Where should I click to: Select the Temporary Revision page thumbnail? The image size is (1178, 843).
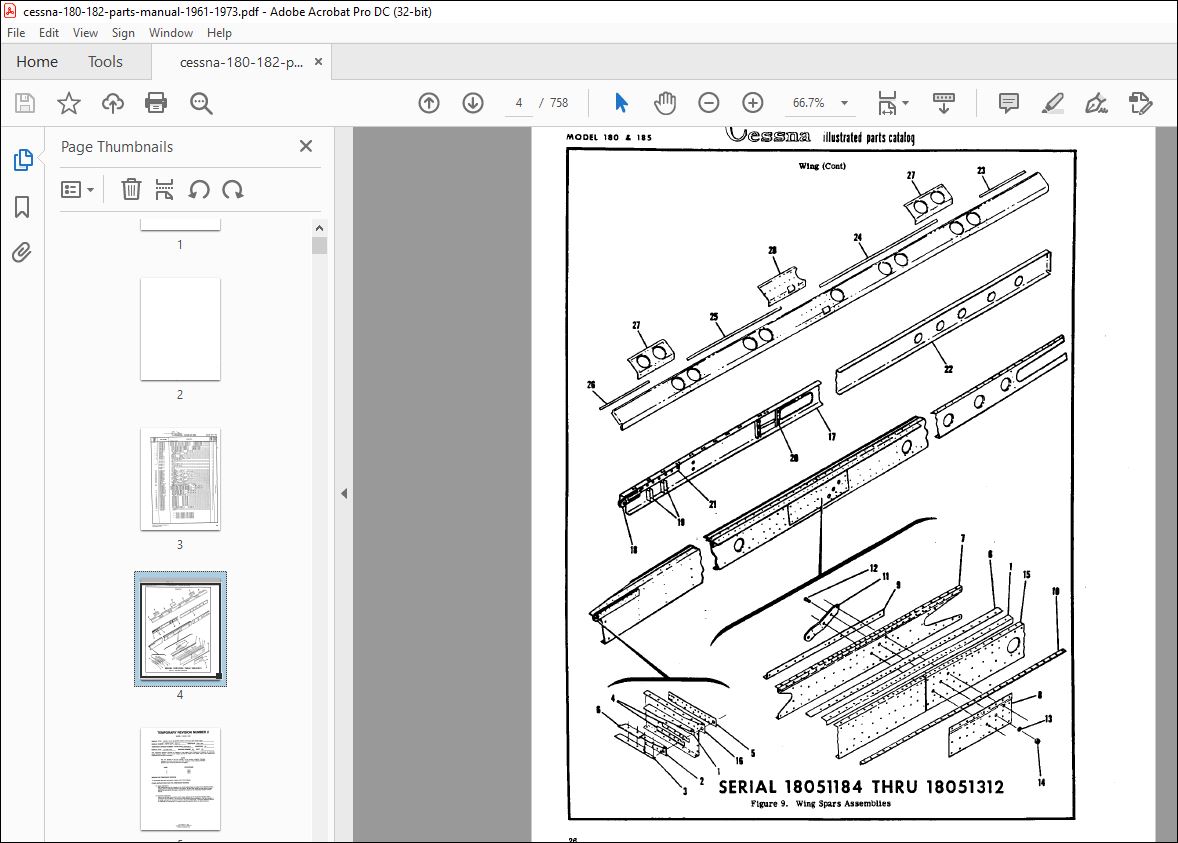point(180,778)
